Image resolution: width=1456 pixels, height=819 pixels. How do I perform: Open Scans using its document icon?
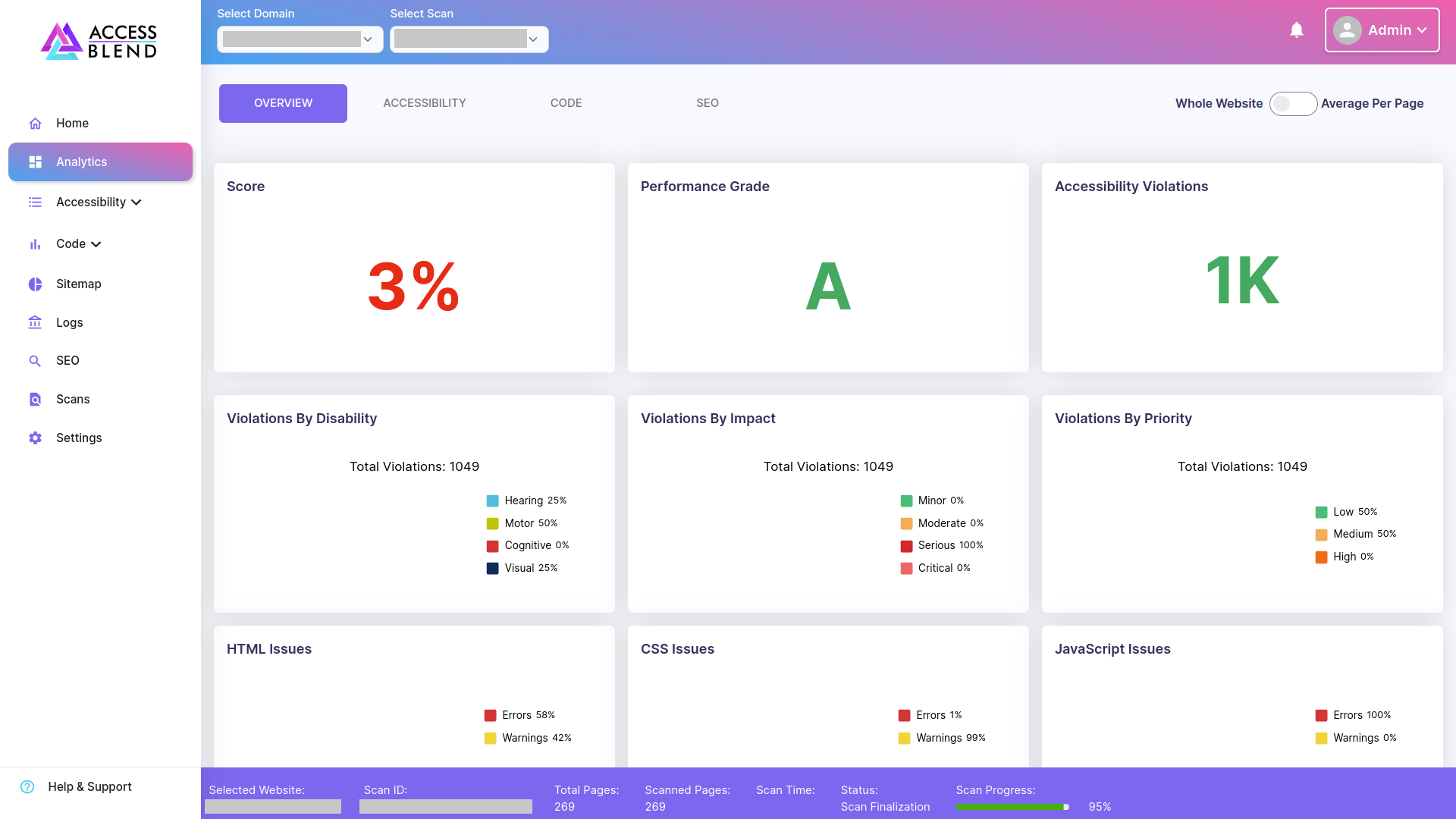35,400
